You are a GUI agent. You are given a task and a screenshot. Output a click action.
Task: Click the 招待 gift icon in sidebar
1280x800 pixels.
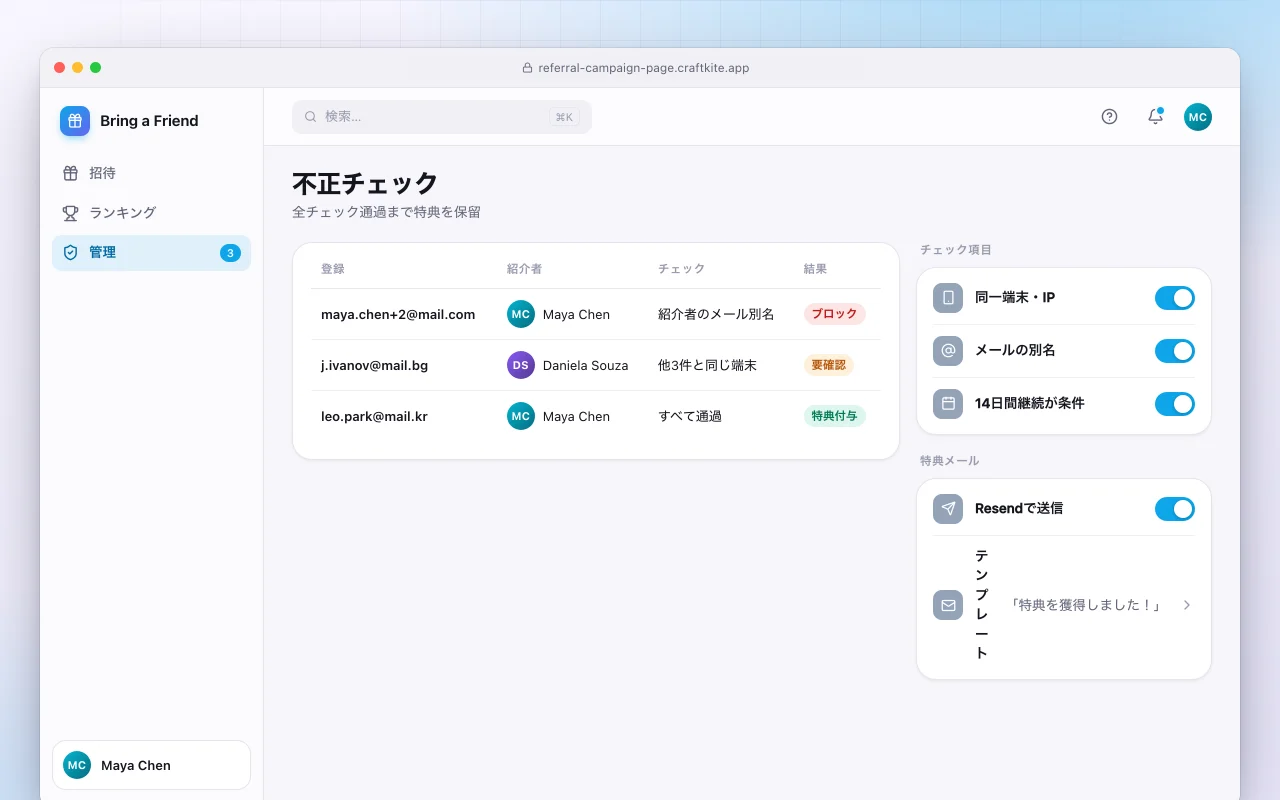(70, 173)
